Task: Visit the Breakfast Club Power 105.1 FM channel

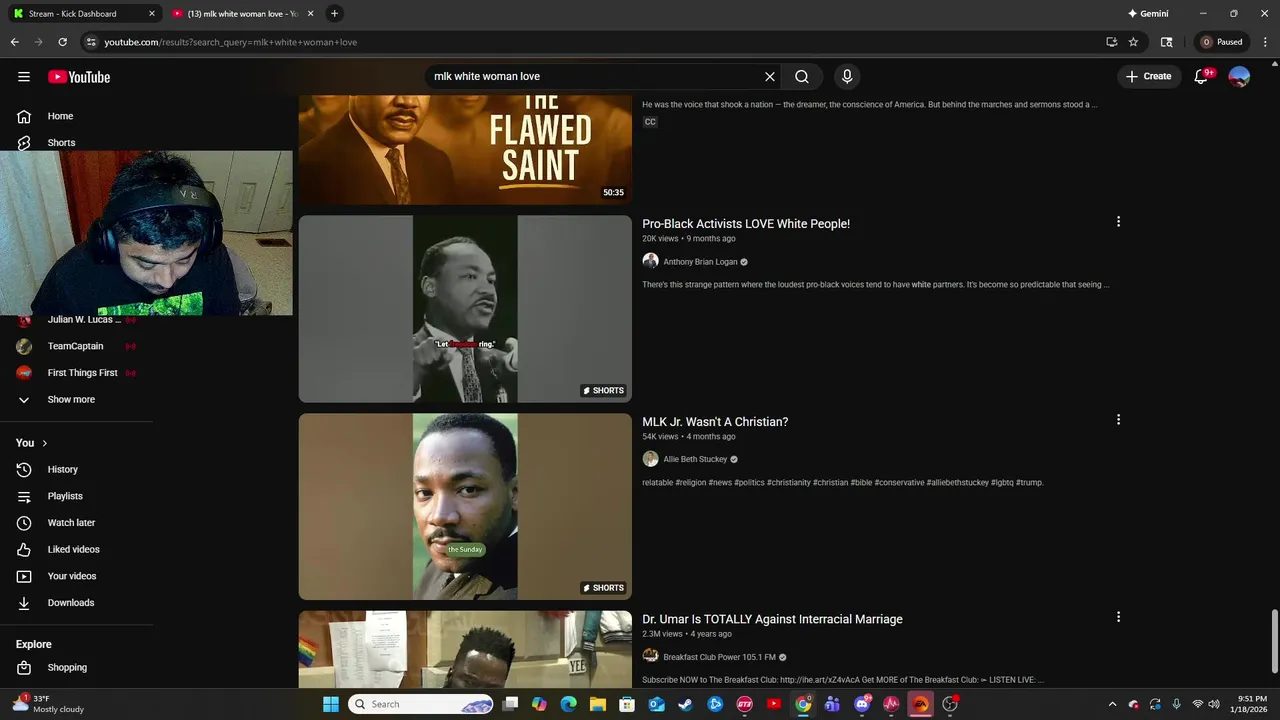Action: click(719, 657)
